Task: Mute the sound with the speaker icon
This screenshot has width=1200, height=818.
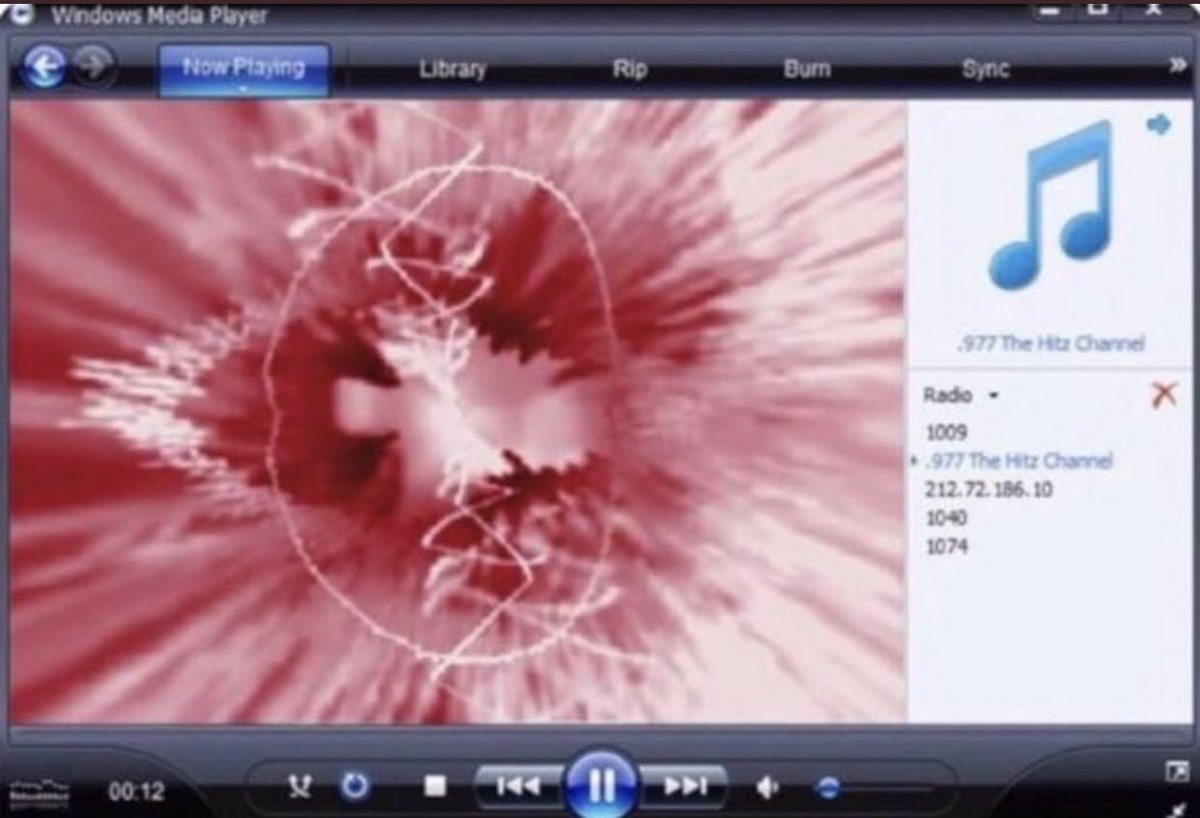Action: coord(768,788)
